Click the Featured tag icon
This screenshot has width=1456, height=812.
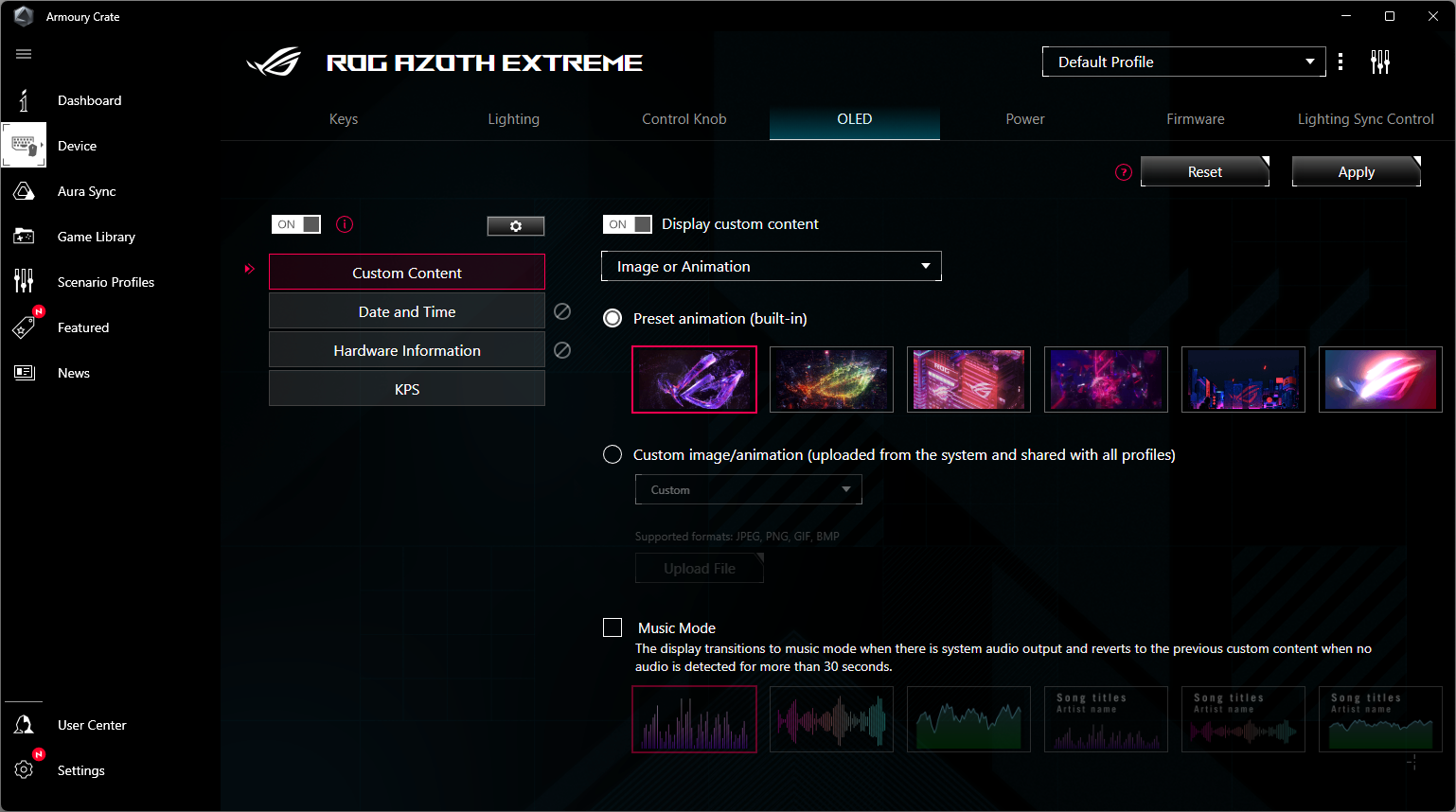(x=24, y=327)
